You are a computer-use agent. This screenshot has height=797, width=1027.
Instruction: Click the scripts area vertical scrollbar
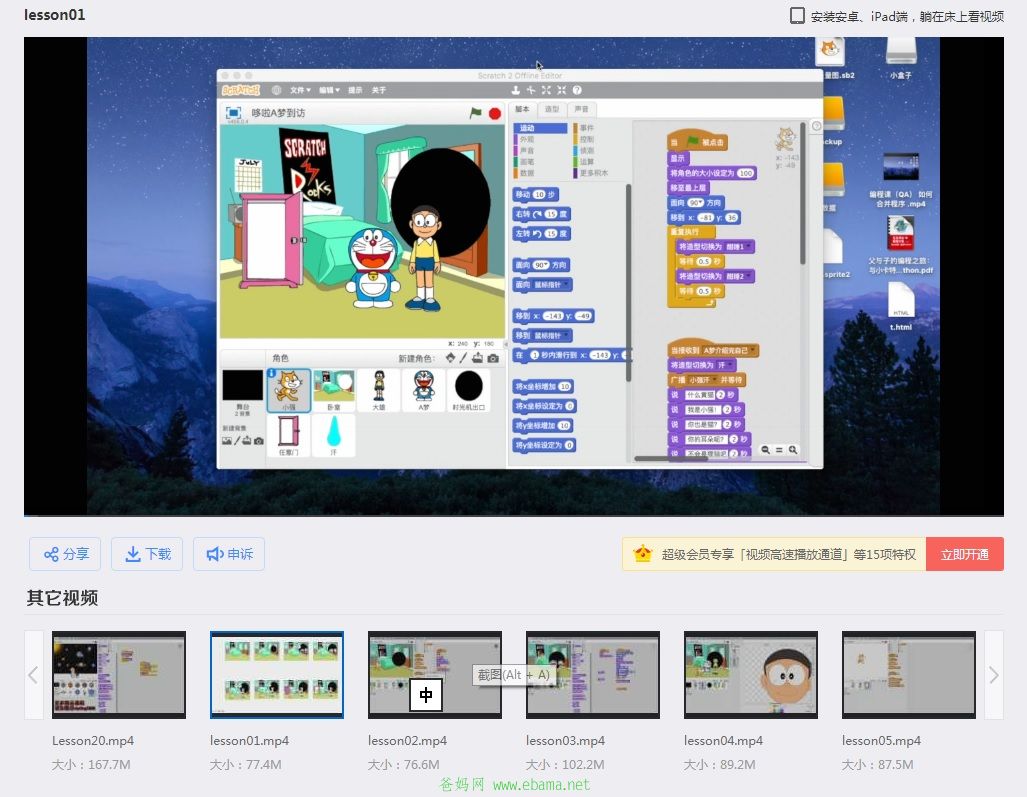[803, 193]
